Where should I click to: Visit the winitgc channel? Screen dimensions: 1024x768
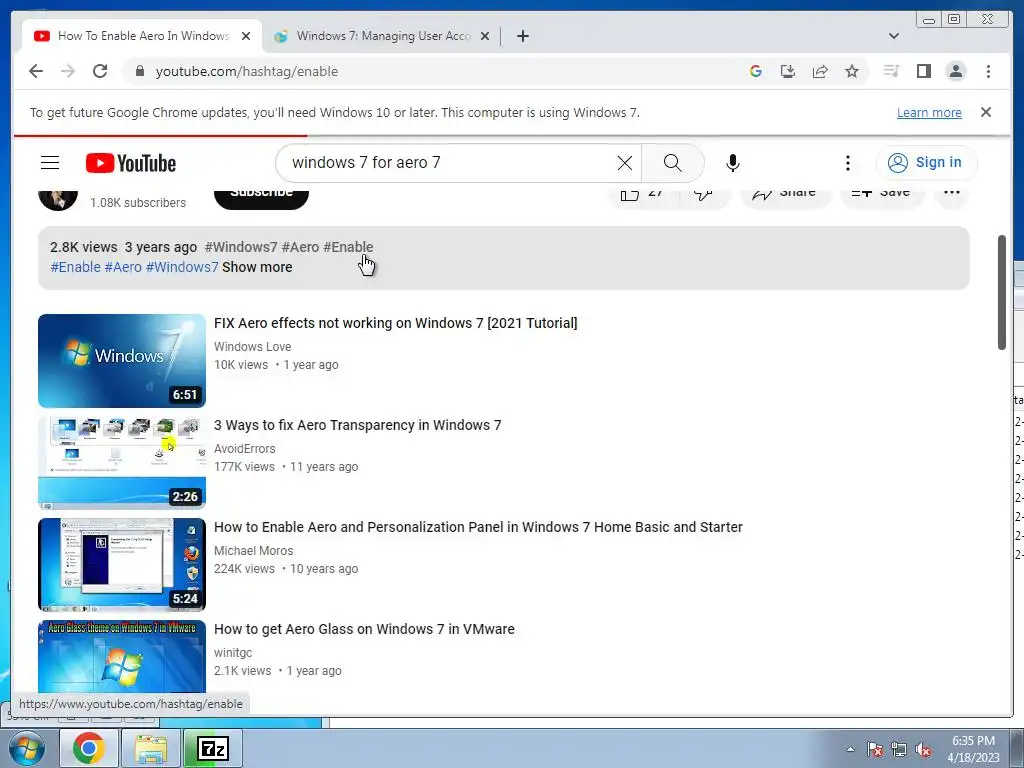pos(233,652)
